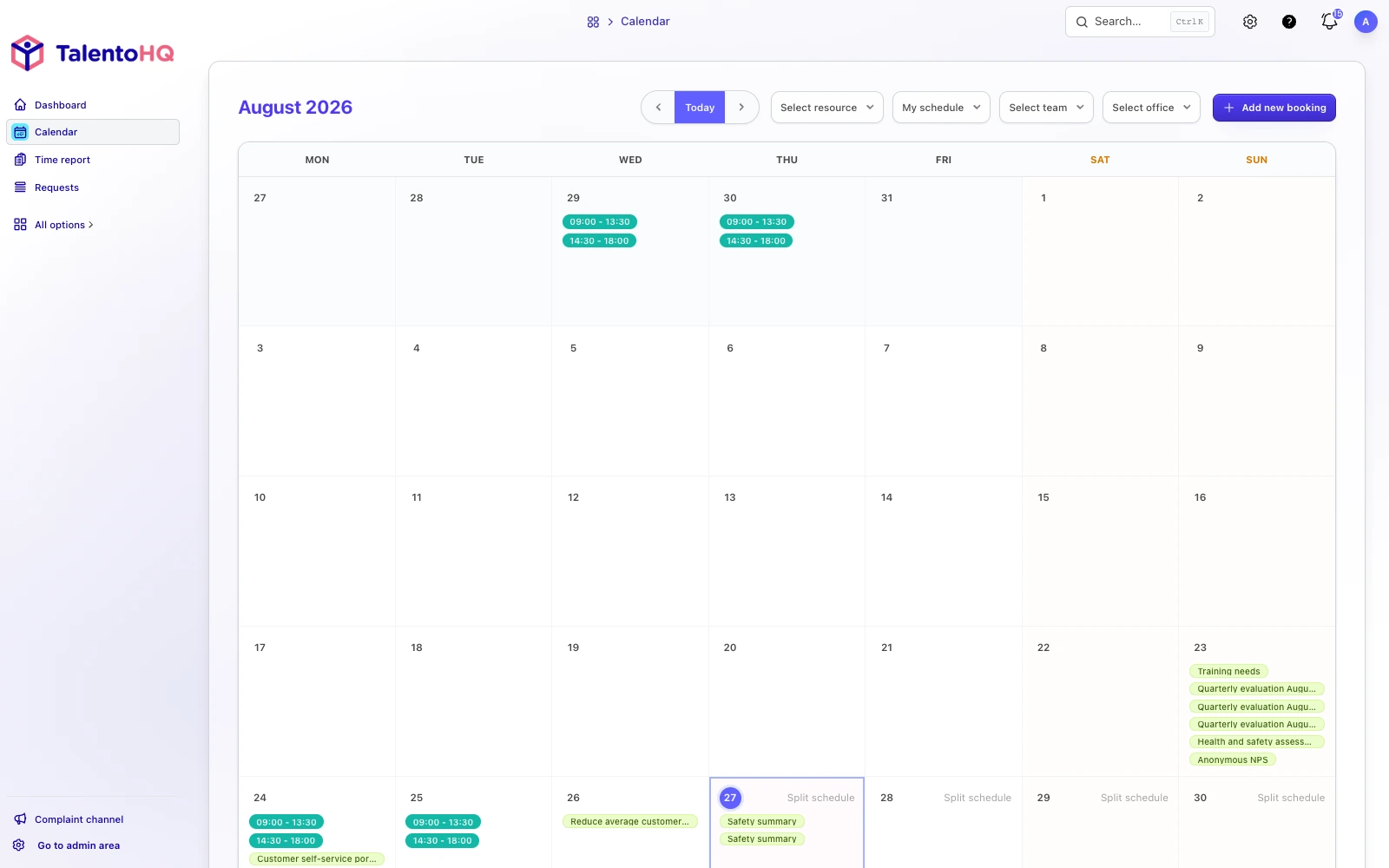Click day number 13

click(730, 497)
